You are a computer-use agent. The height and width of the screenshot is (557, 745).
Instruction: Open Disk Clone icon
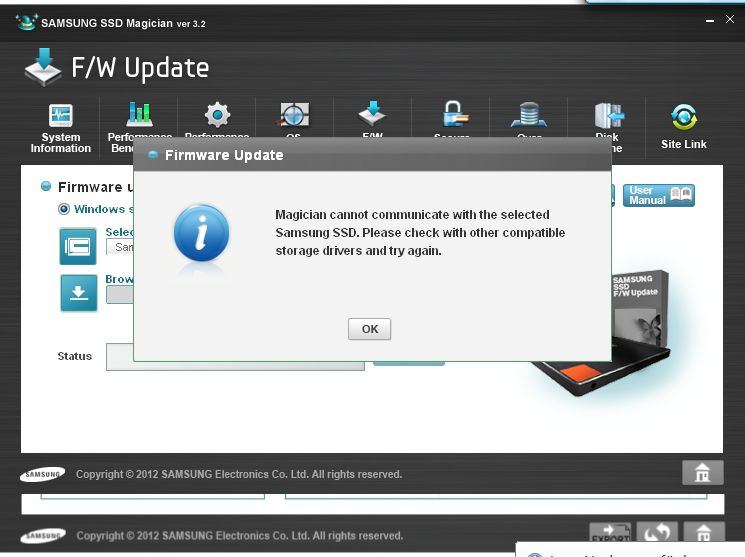click(x=610, y=115)
